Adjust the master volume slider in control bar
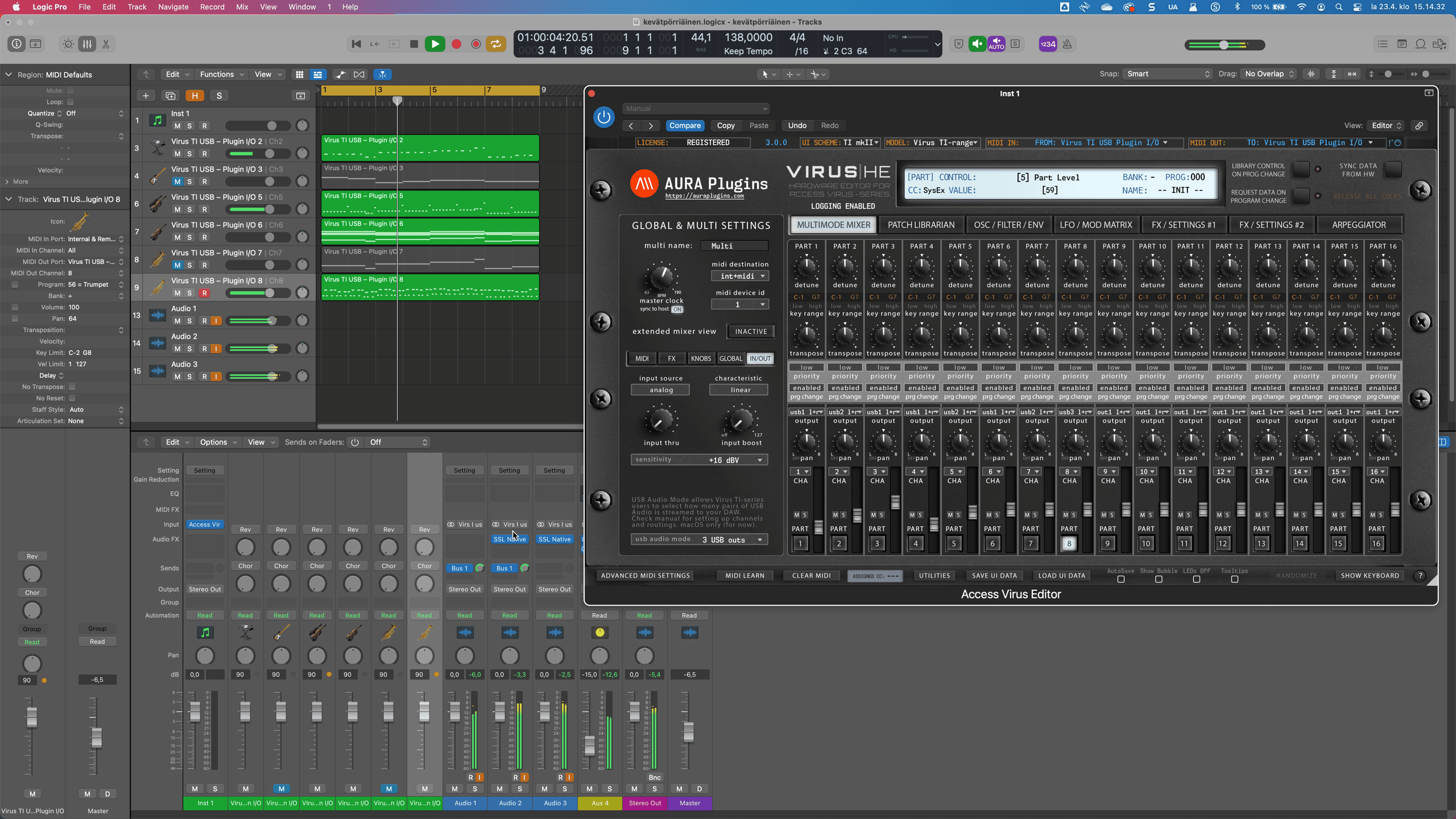1456x819 pixels. tap(1224, 45)
